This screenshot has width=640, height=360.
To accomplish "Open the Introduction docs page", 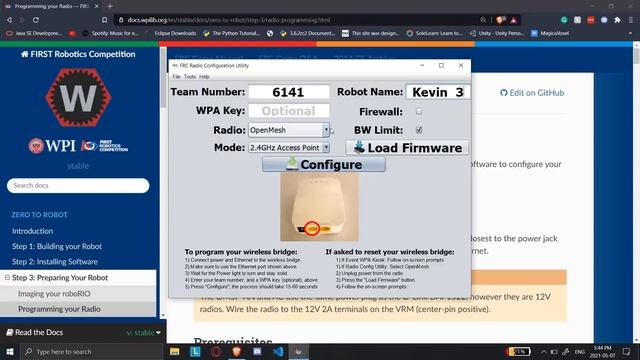I will pyautogui.click(x=33, y=231).
